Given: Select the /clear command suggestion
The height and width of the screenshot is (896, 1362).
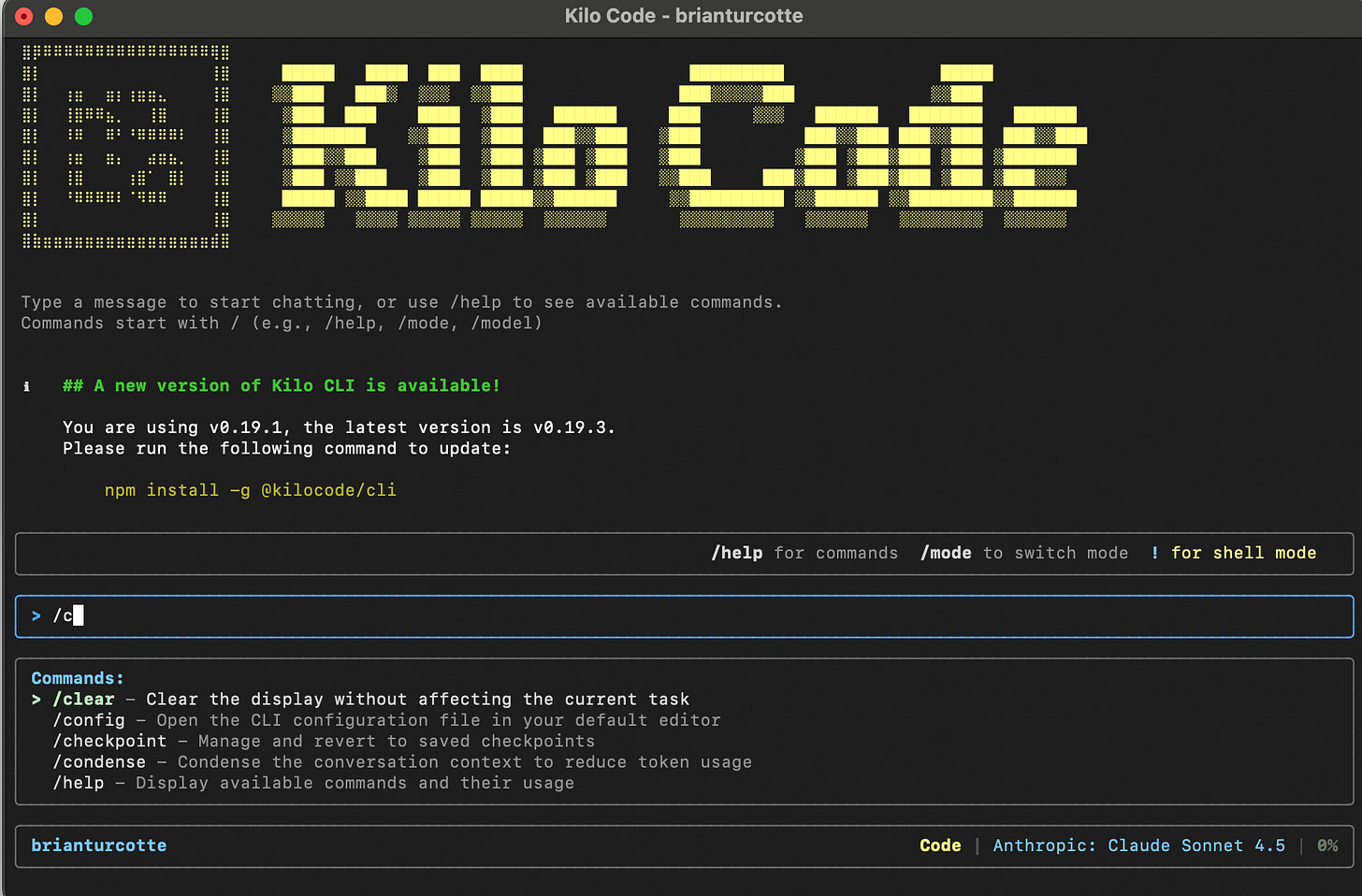Looking at the screenshot, I should pos(360,700).
